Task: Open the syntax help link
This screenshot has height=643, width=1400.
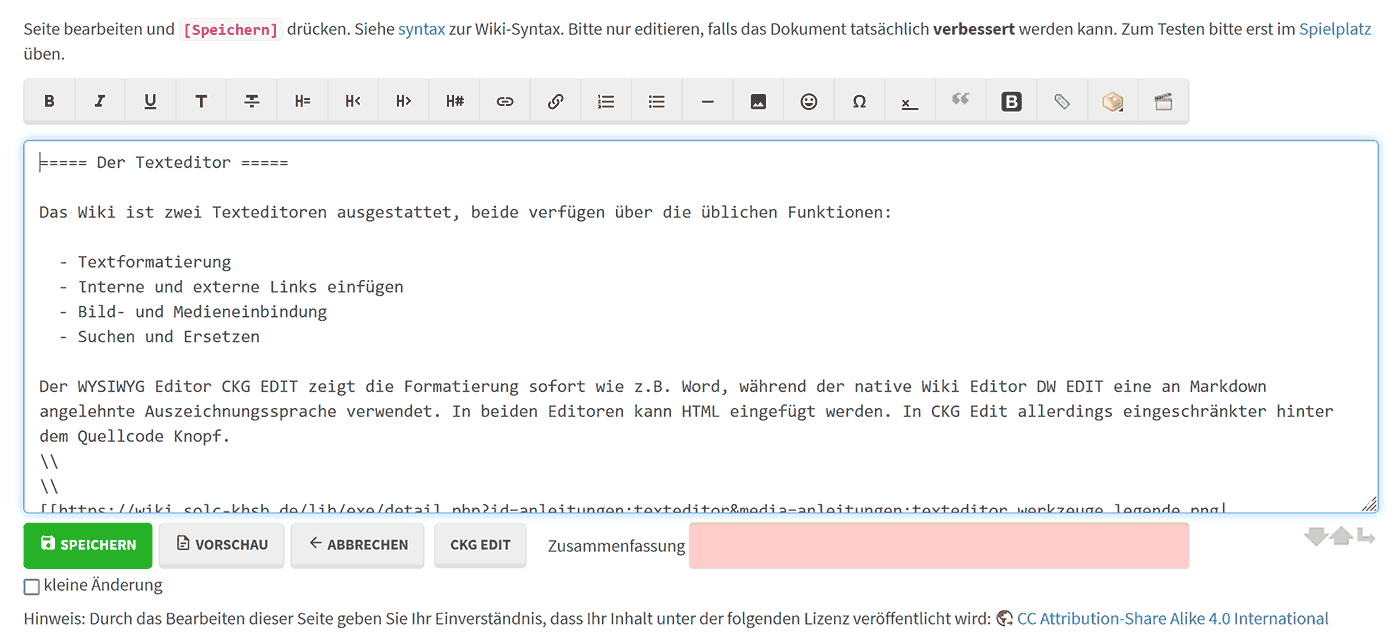Action: pyautogui.click(x=421, y=29)
